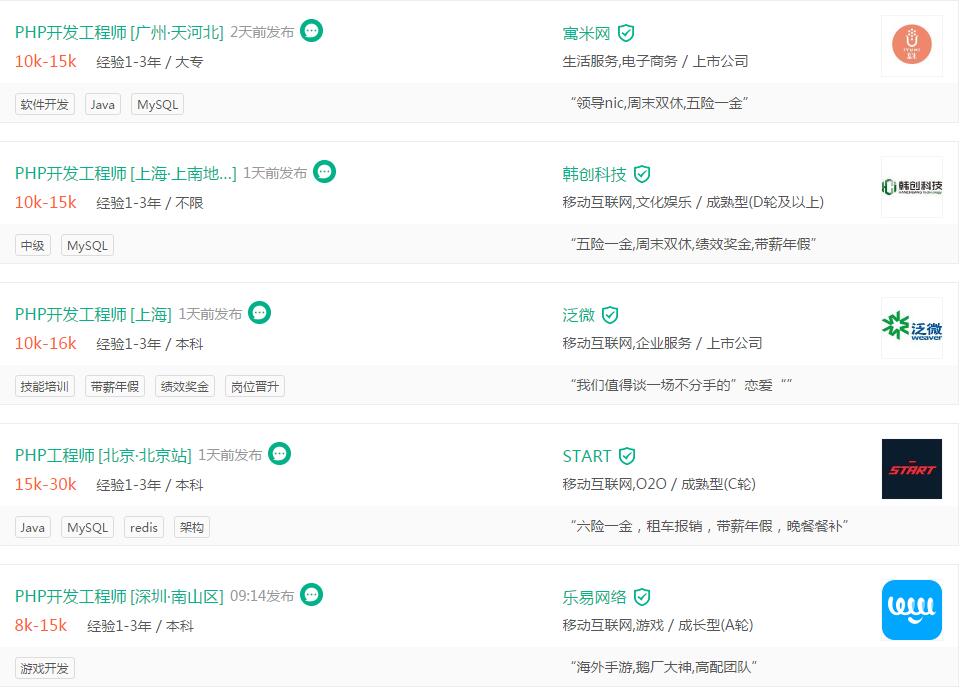Click verified shield icon next to 寓米网

[x=626, y=33]
